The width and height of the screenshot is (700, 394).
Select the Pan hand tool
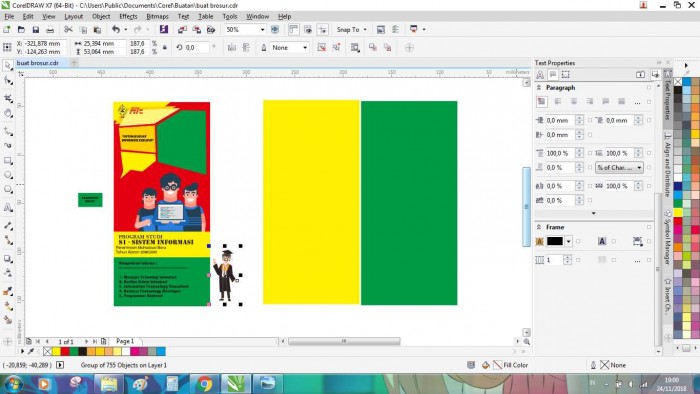(8, 113)
